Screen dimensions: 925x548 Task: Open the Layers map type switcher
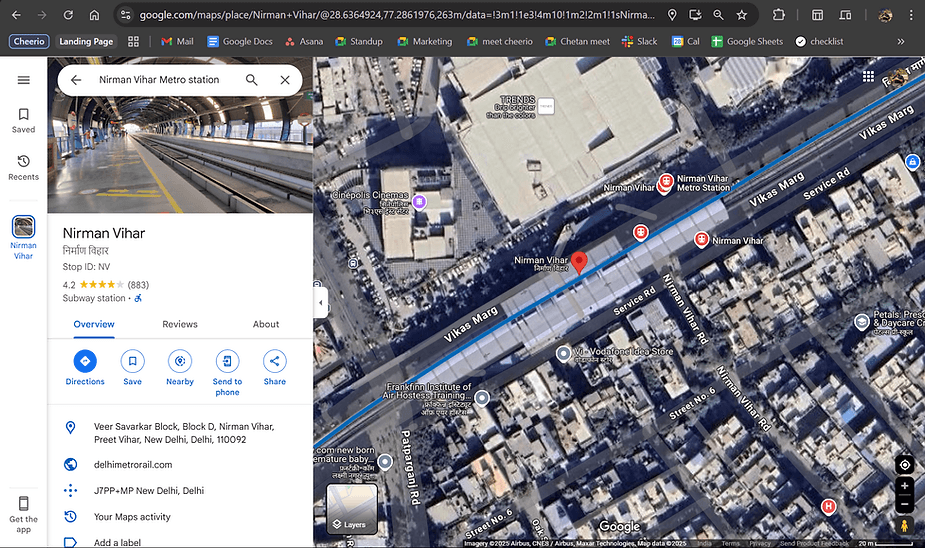352,509
